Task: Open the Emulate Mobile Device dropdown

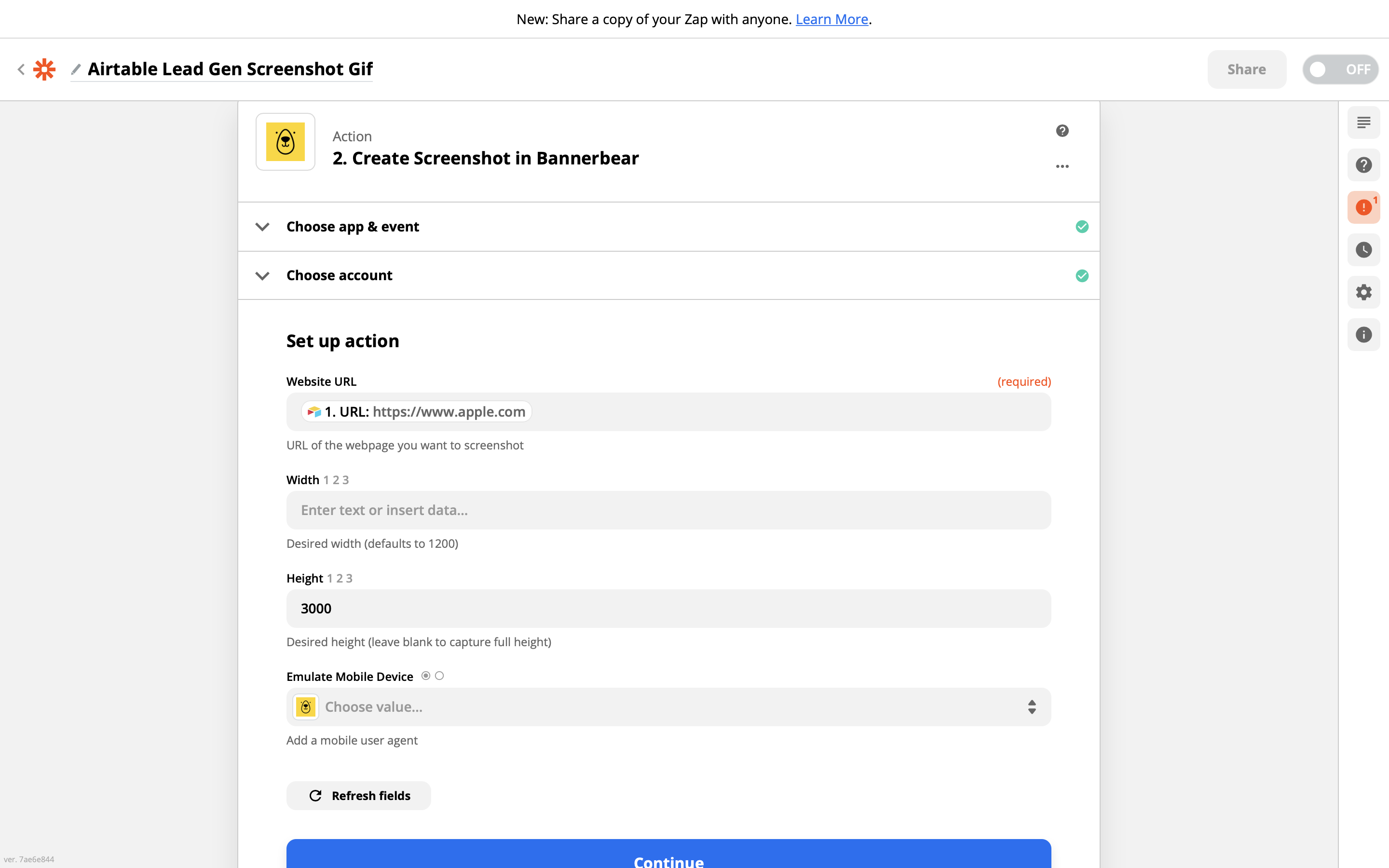Action: pos(668,706)
